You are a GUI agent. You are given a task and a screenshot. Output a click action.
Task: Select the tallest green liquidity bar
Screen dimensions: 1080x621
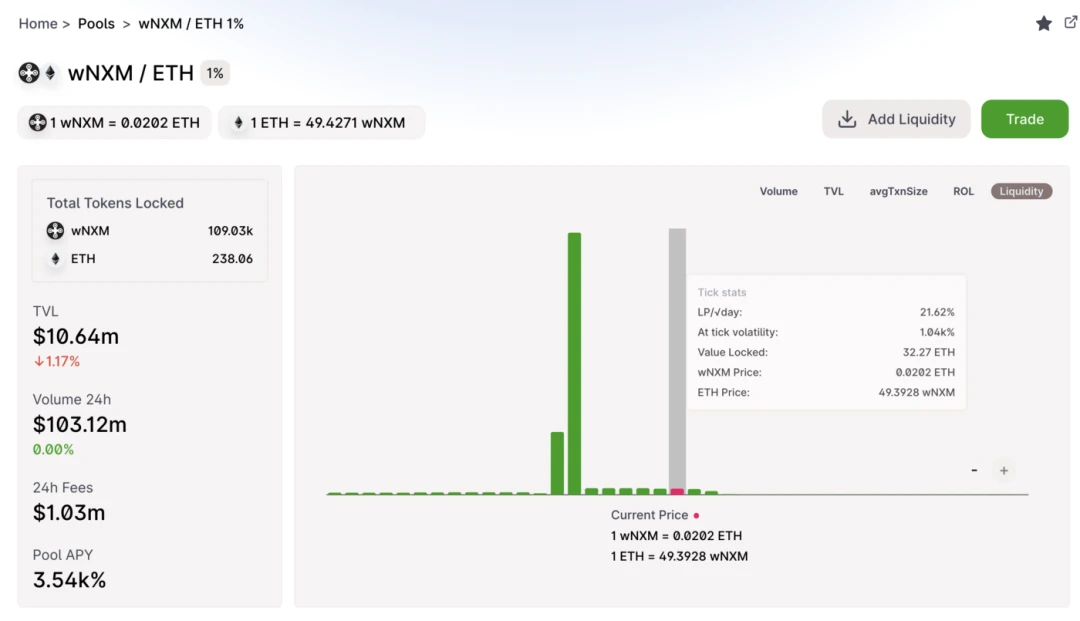(574, 364)
